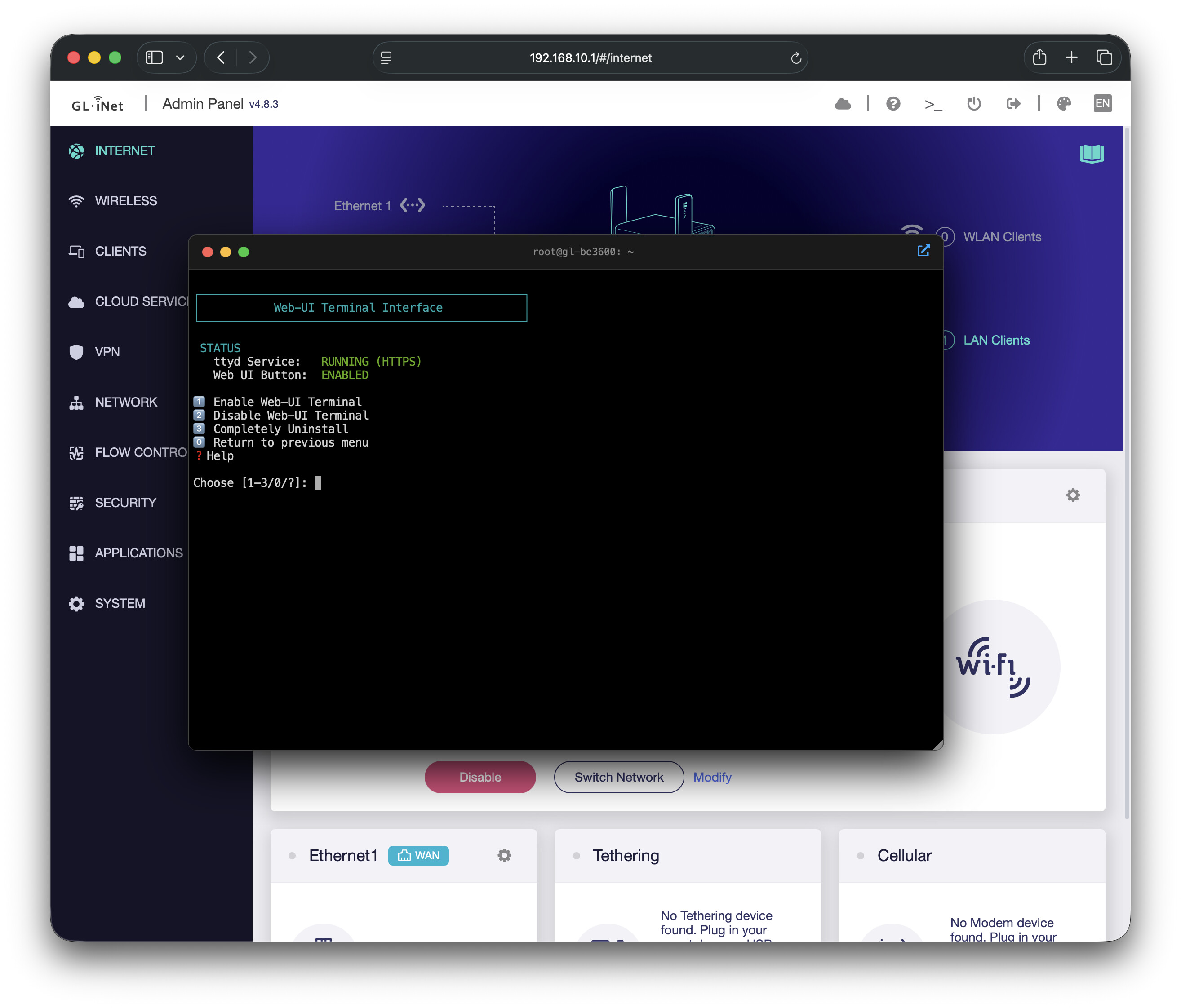Viewport: 1181px width, 1008px height.
Task: Expand Safari sidebar options chevron
Action: (x=180, y=57)
